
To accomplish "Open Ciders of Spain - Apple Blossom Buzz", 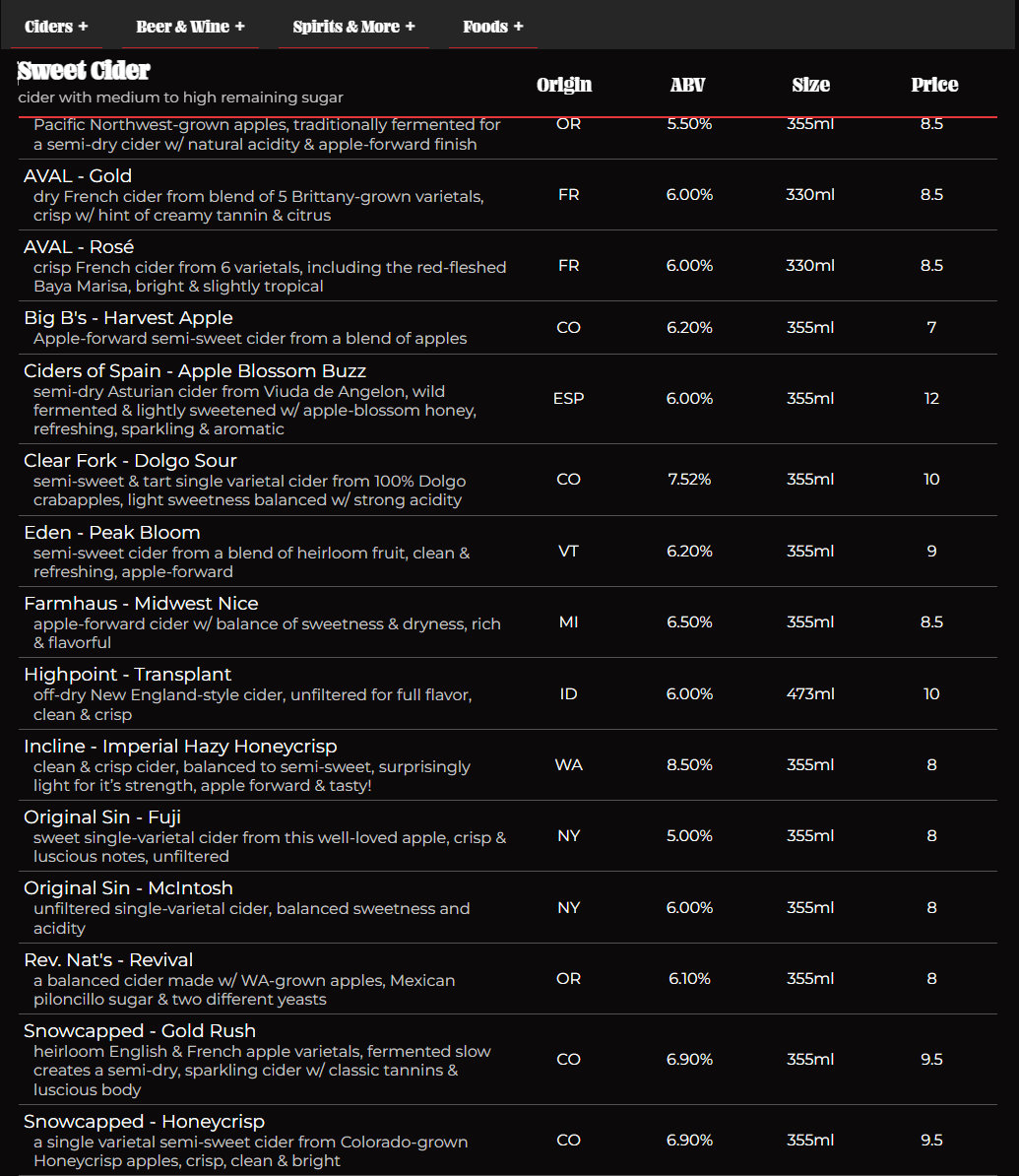I will click(195, 371).
